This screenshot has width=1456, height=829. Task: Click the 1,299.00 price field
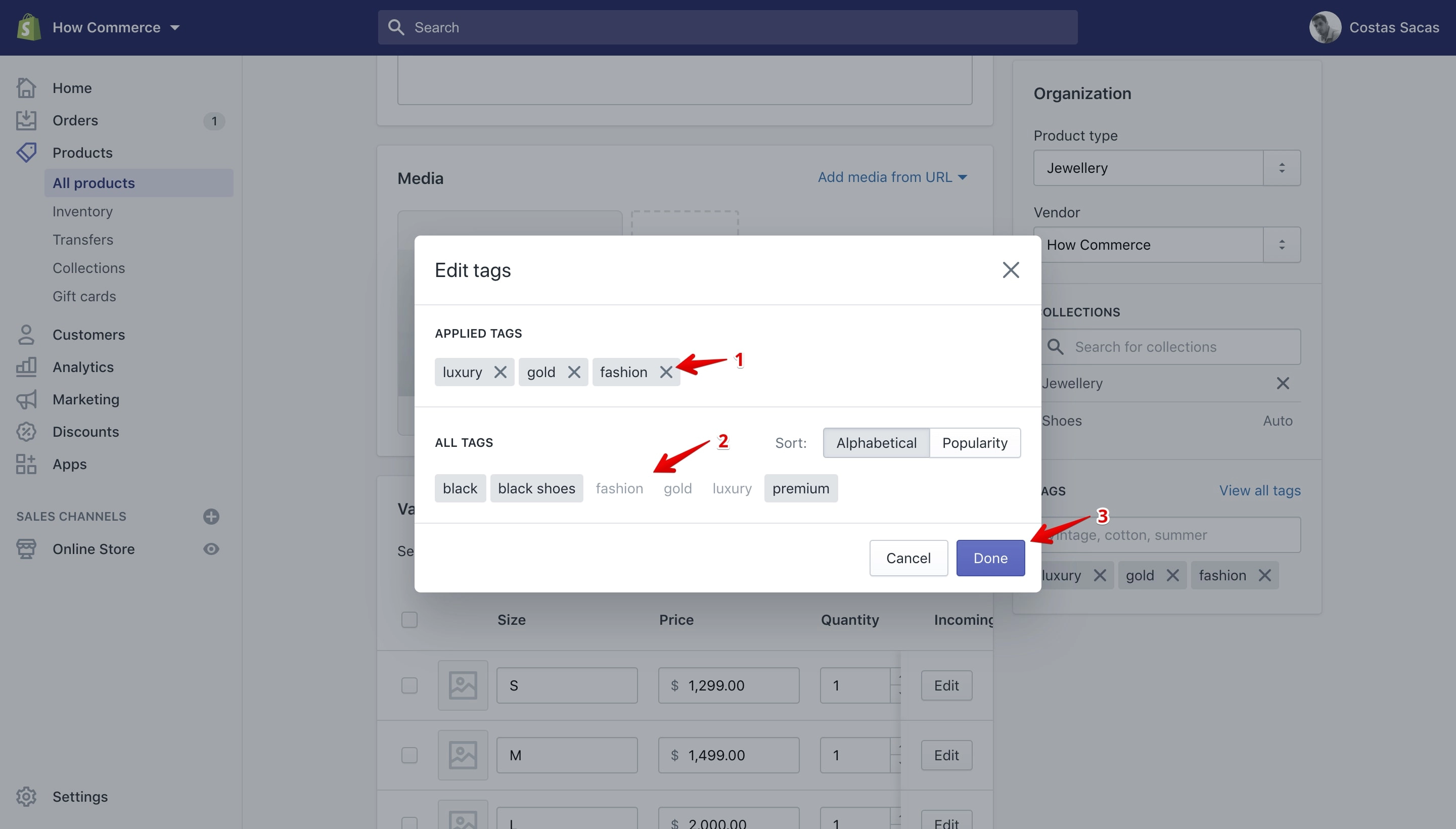pos(729,685)
